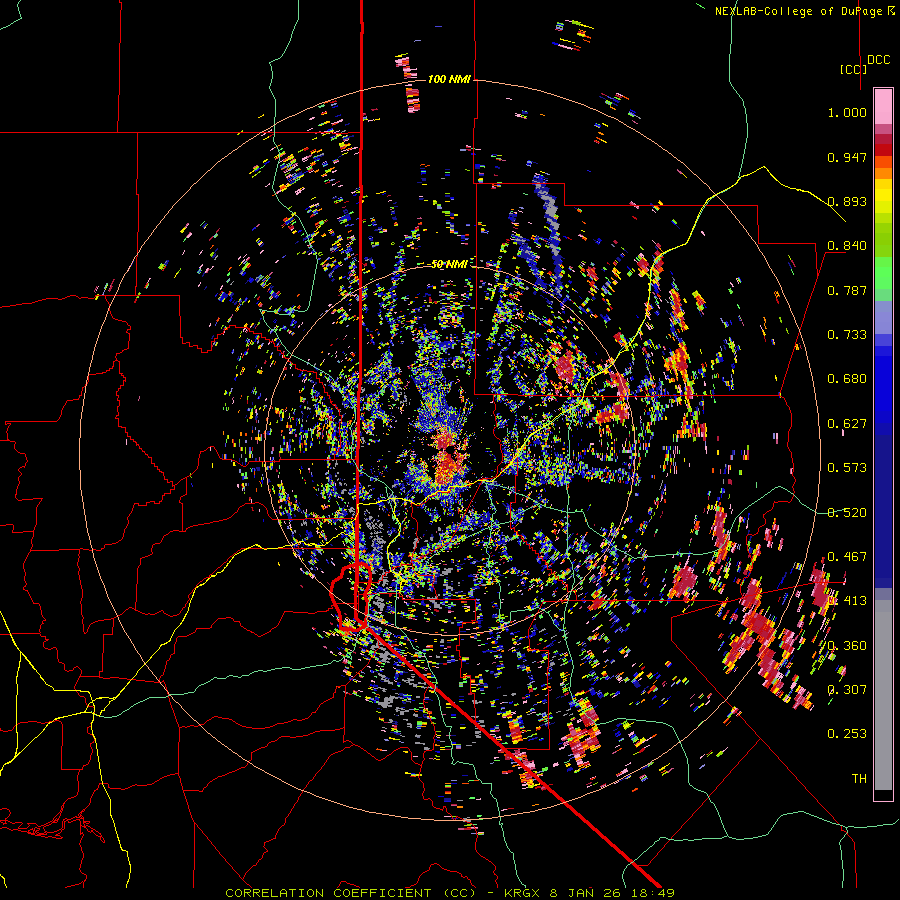Screen dimensions: 900x900
Task: Click the 0.947 value on the color scale
Action: coord(847,157)
